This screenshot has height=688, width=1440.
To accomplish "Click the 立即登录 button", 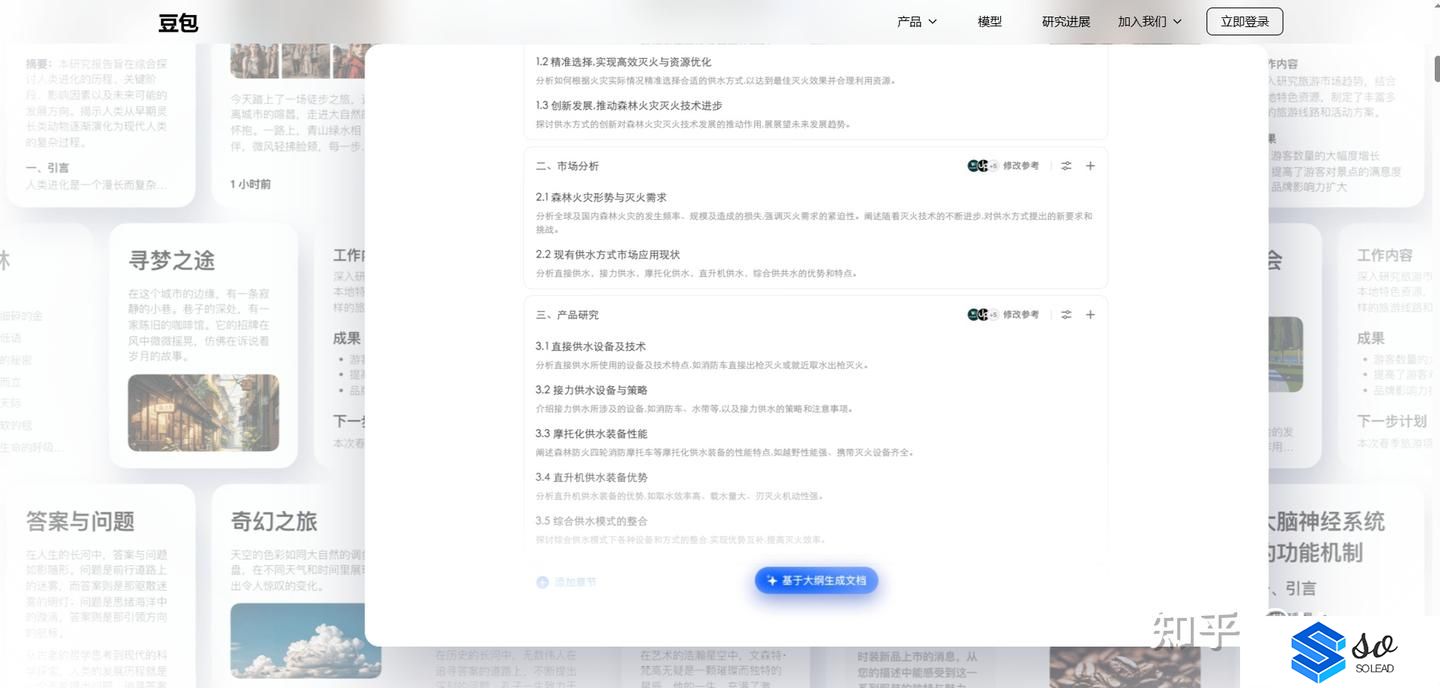I will (1245, 21).
